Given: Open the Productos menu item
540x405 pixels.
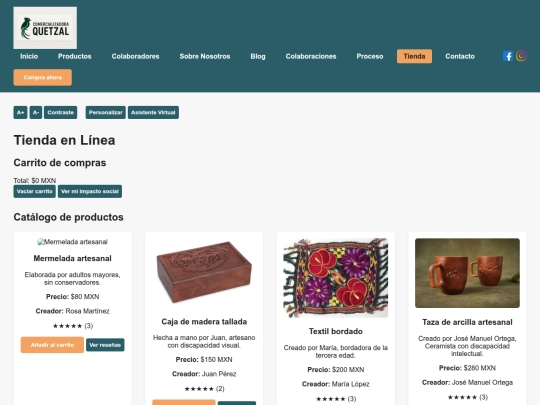Looking at the screenshot, I should [x=75, y=56].
